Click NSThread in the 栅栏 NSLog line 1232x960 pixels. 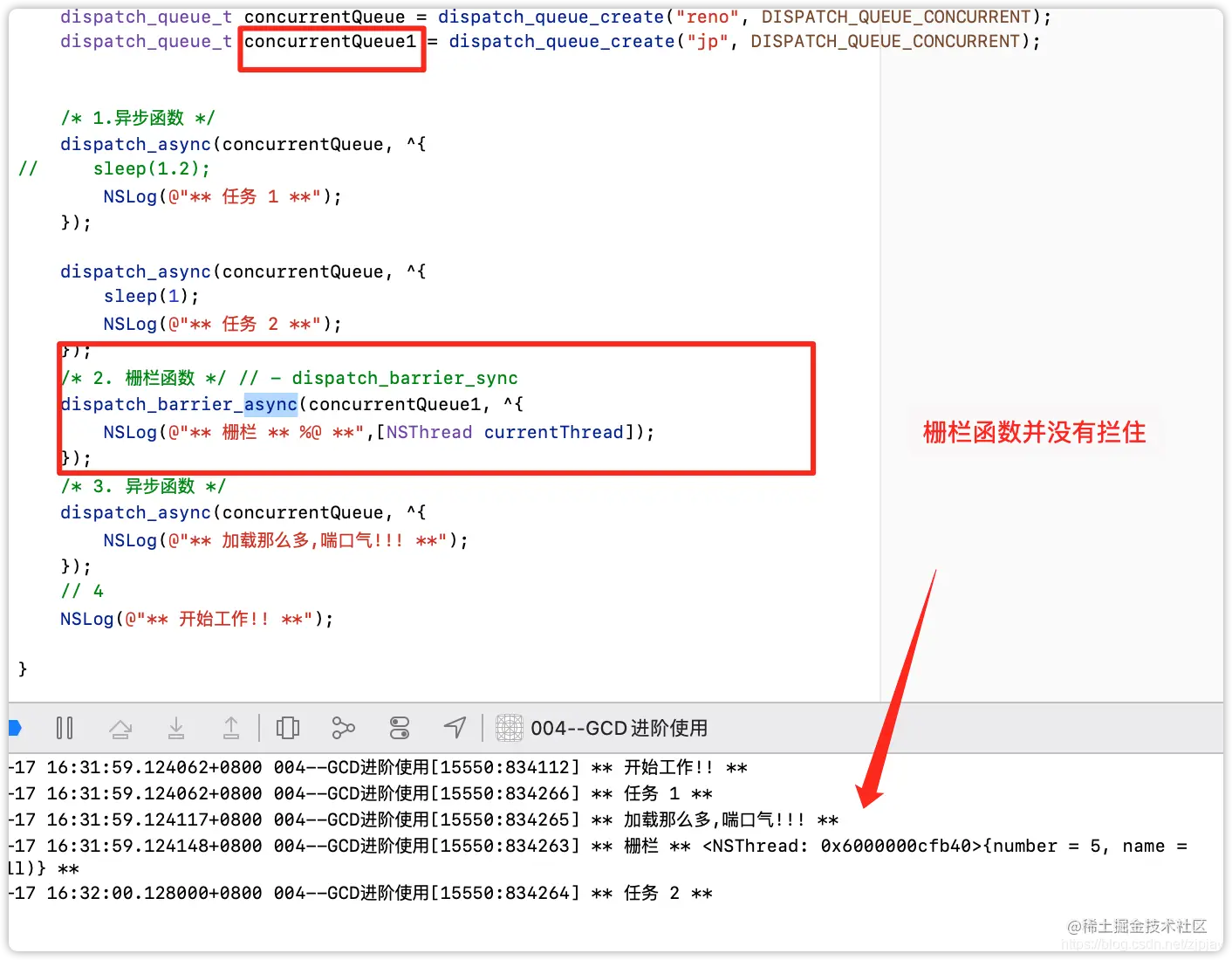point(429,432)
